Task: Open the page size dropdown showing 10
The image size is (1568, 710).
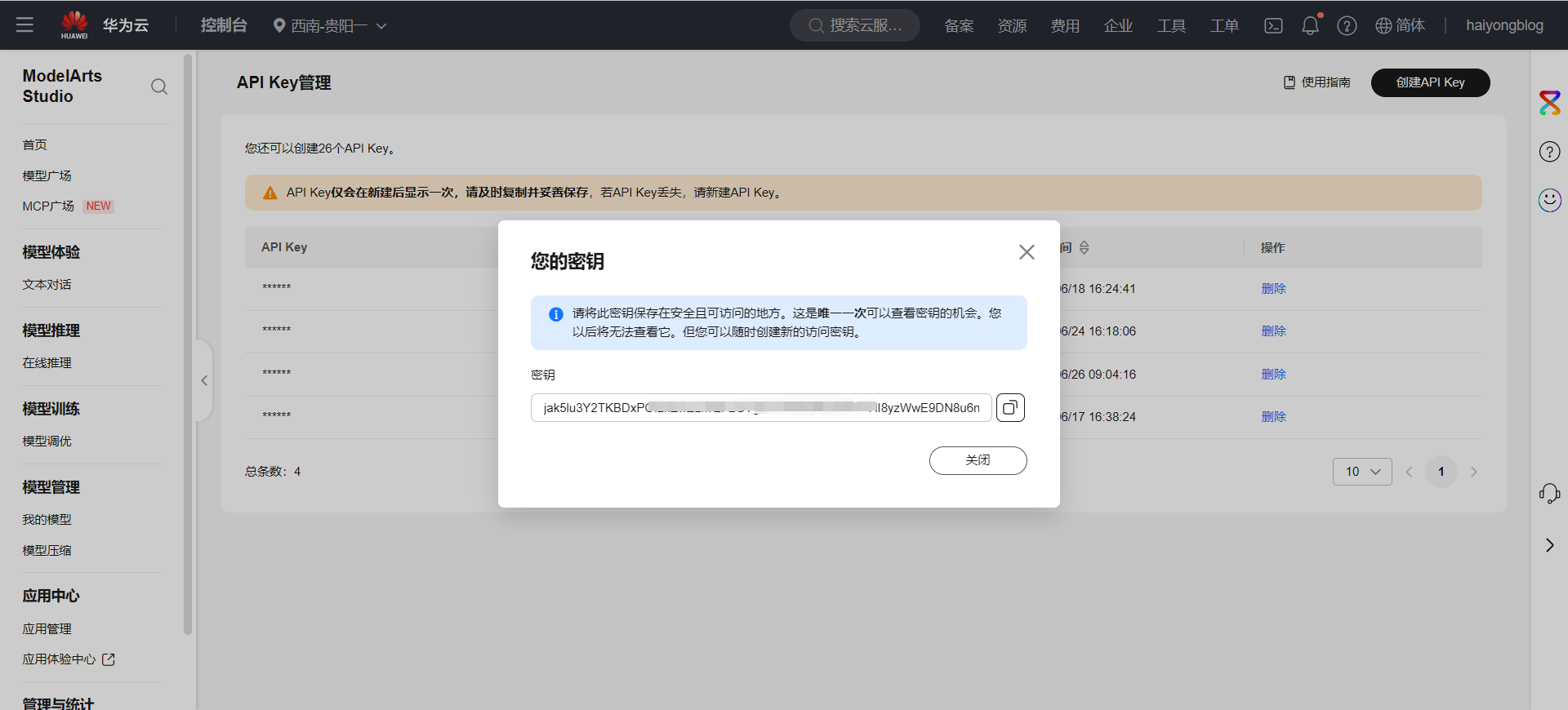Action: tap(1362, 472)
